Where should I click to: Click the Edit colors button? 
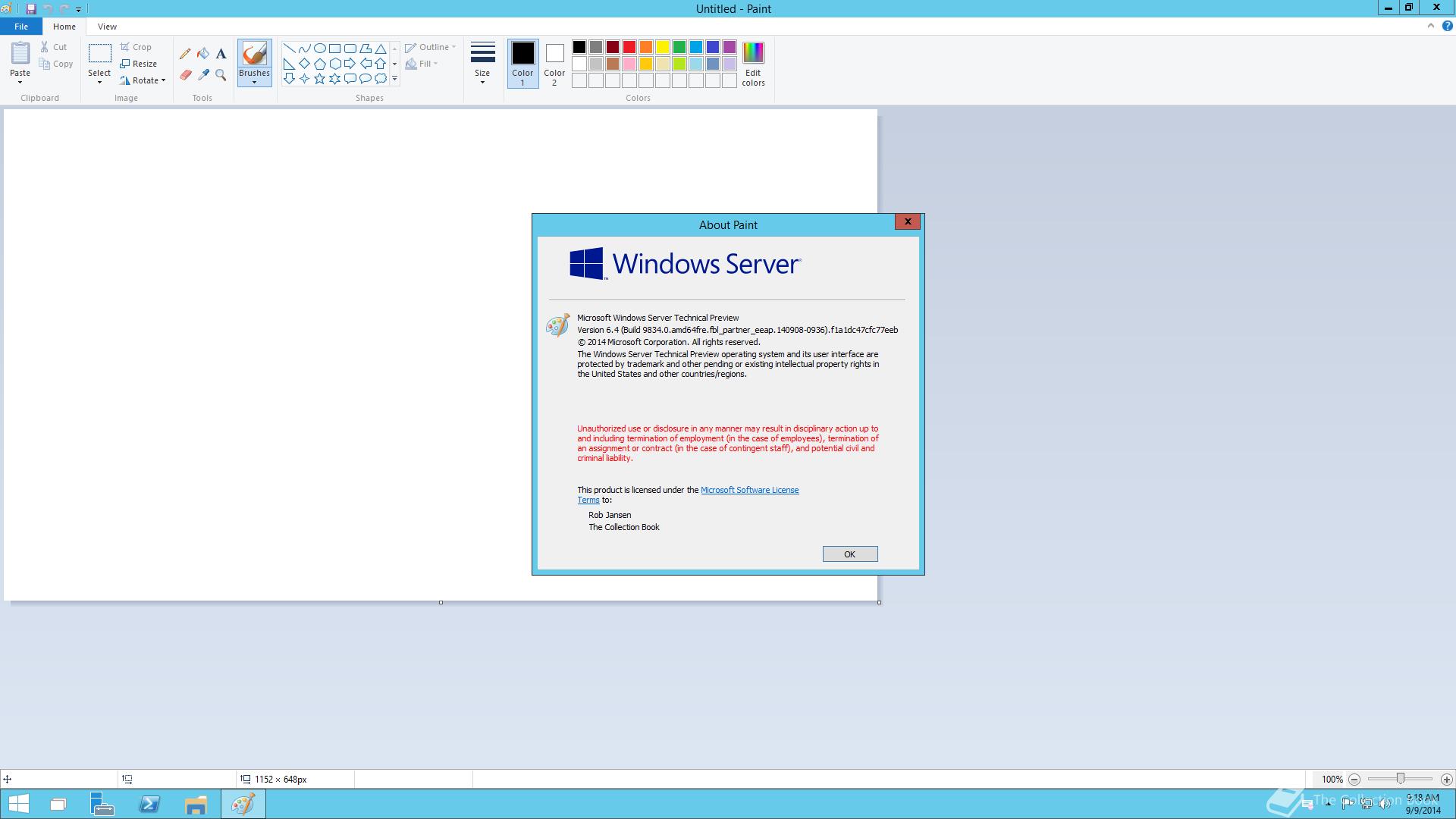point(753,64)
